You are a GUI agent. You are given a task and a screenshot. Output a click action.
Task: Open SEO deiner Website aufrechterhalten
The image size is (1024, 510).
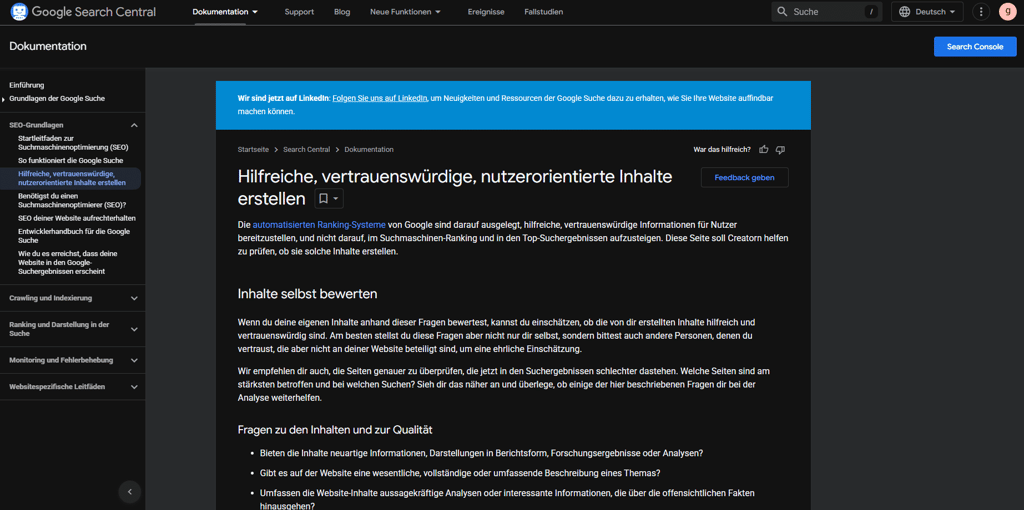click(x=77, y=218)
